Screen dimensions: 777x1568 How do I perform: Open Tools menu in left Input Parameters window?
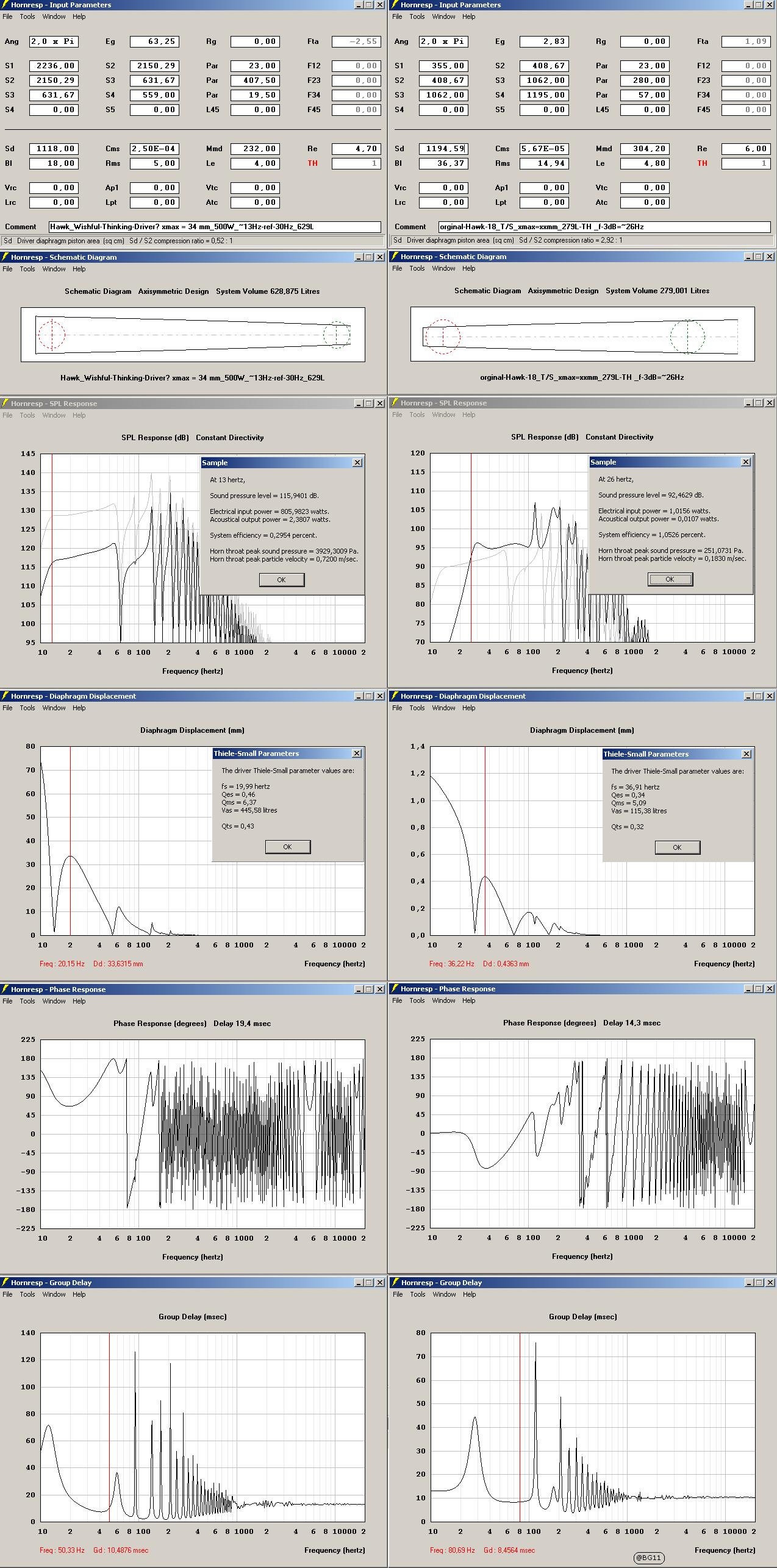click(x=27, y=16)
